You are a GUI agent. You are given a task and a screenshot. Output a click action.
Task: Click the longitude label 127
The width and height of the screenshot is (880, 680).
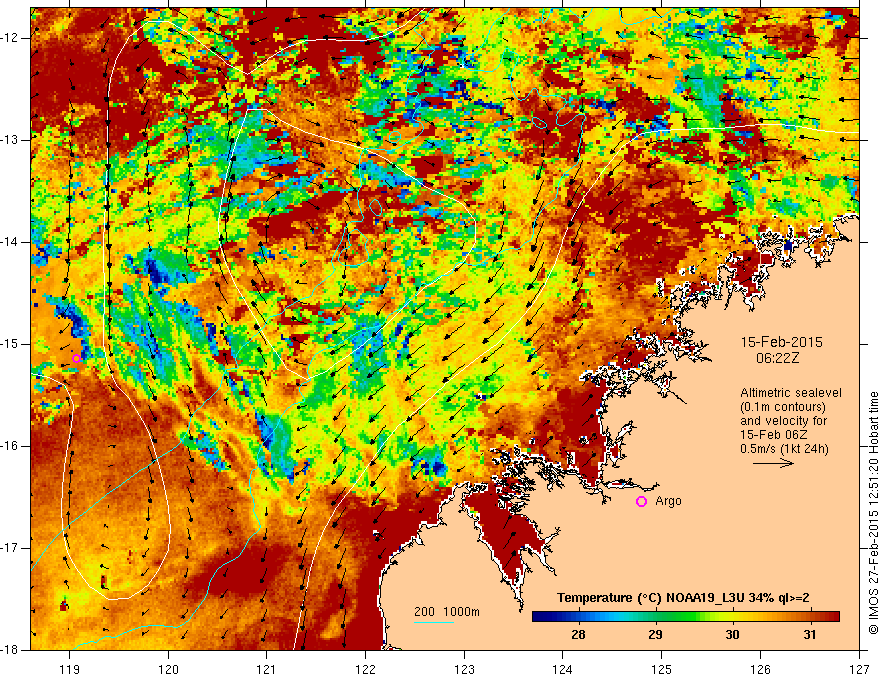(x=859, y=669)
